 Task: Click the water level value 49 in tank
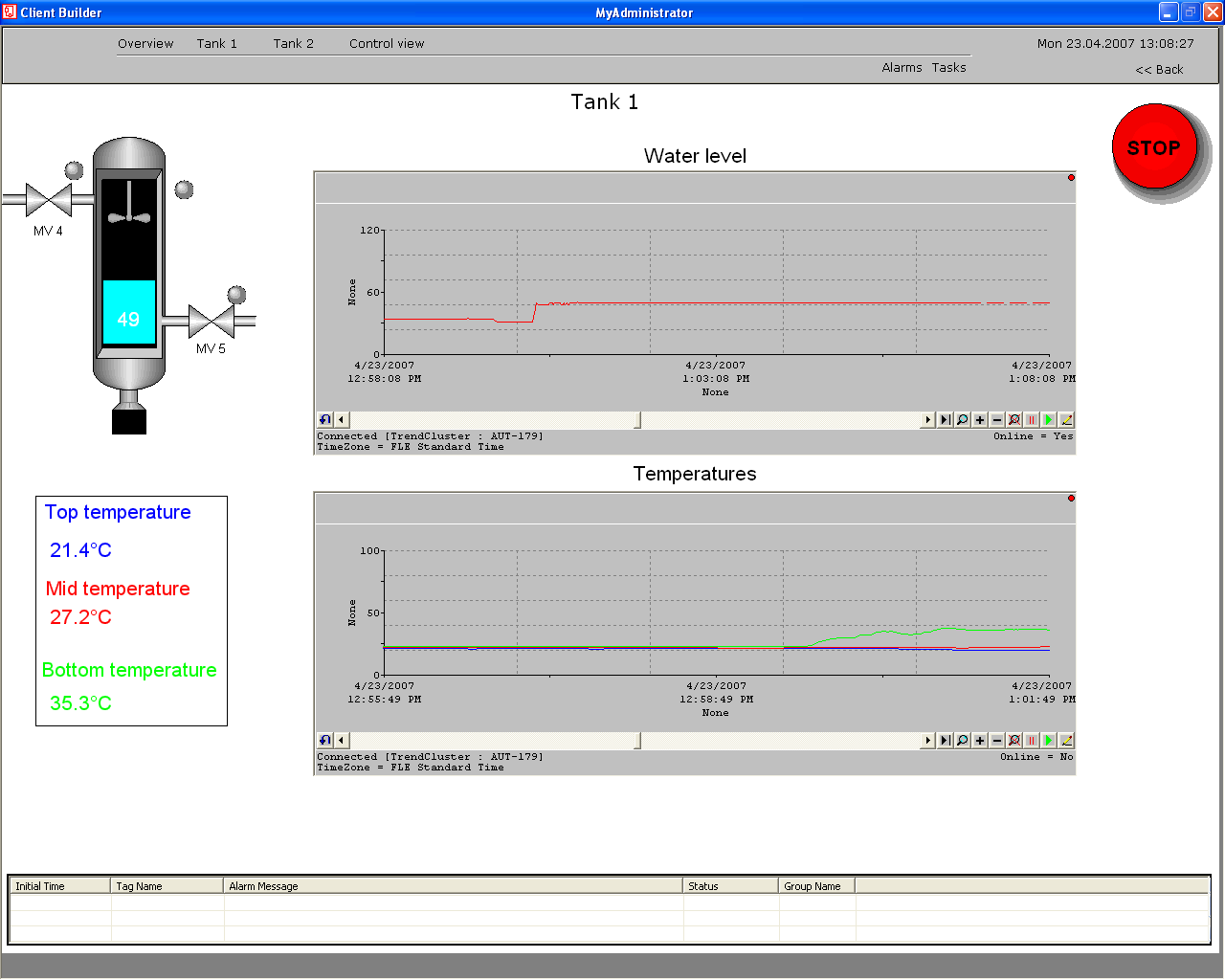coord(128,319)
